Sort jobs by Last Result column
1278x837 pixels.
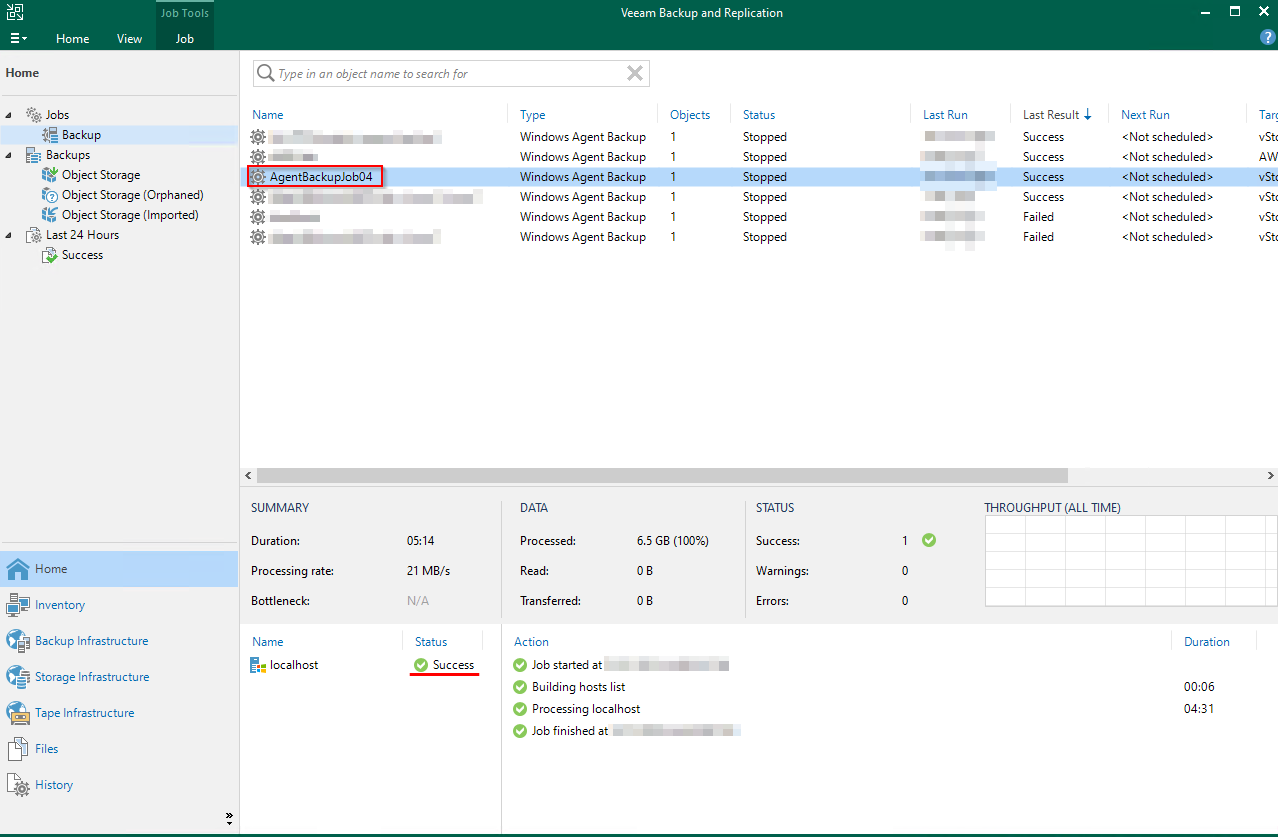click(1051, 115)
